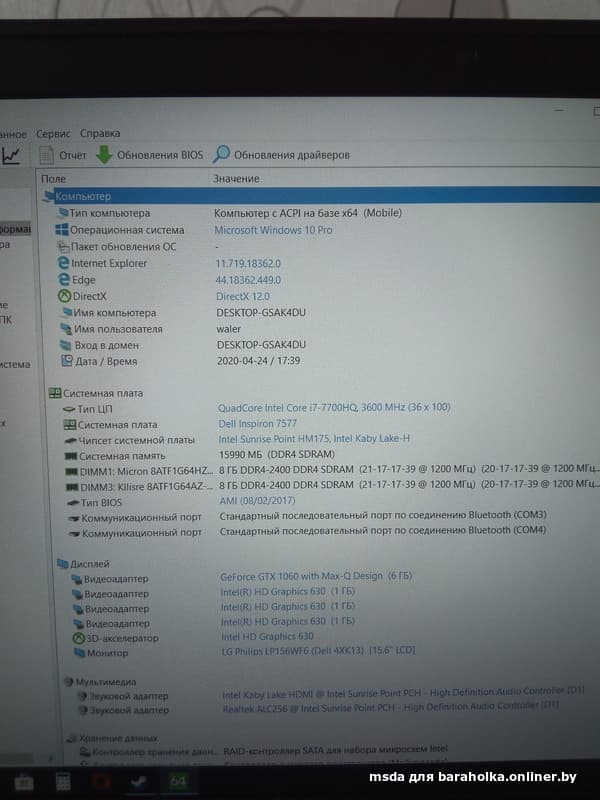Open the 11.719.18362.0 Internet Explorer link
Viewport: 600px width, 800px height.
click(x=248, y=264)
